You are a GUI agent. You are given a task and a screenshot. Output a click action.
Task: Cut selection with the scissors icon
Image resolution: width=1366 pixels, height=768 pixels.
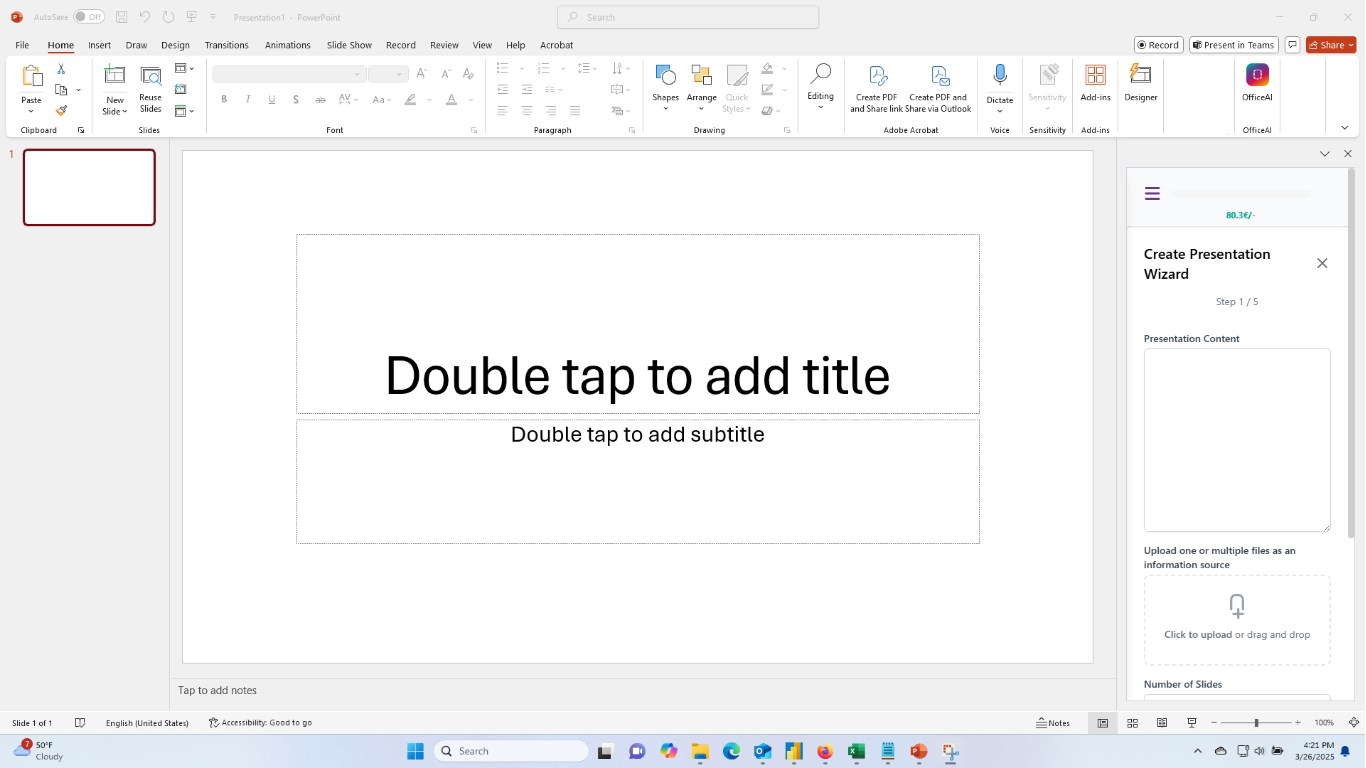pos(61,69)
